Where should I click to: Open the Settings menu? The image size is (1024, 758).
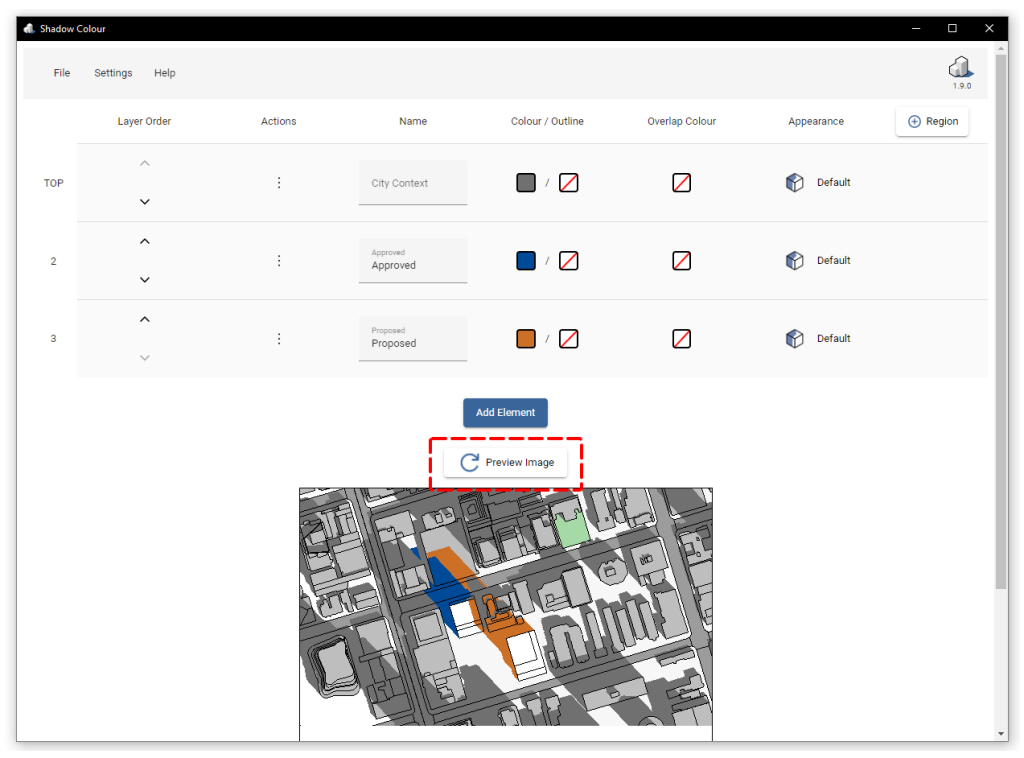click(x=113, y=72)
